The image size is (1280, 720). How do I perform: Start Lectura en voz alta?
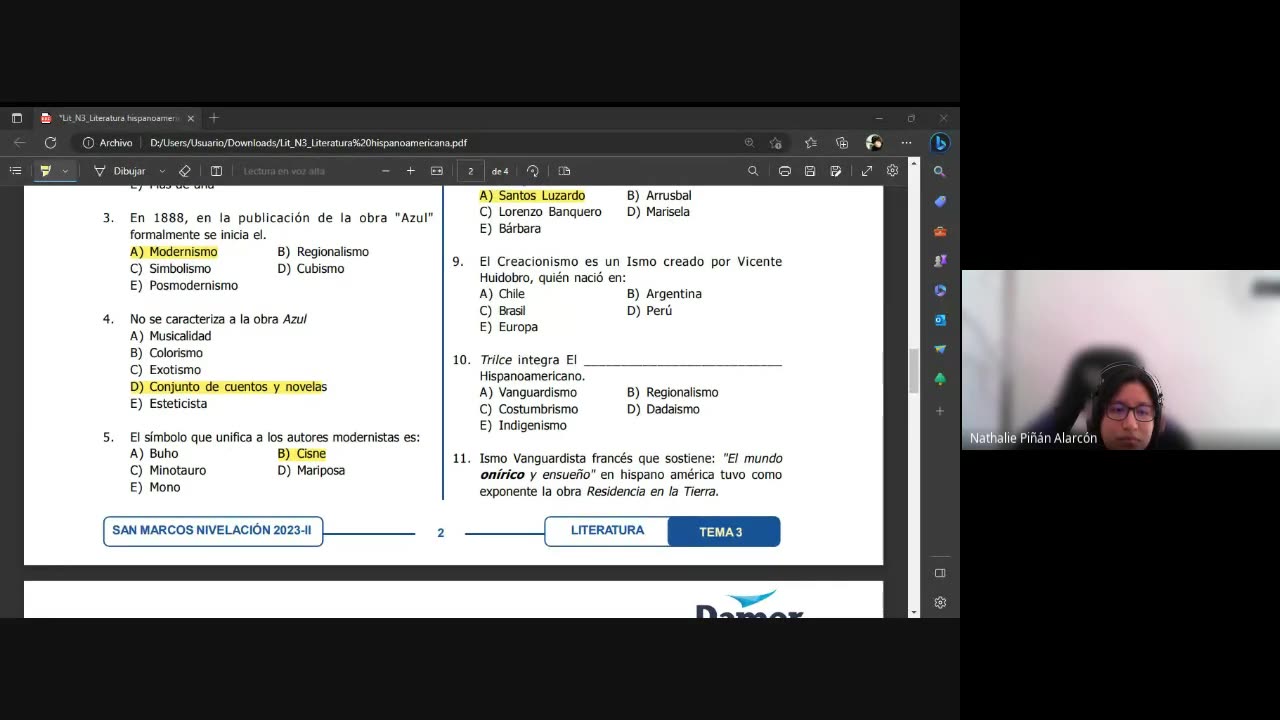point(284,171)
